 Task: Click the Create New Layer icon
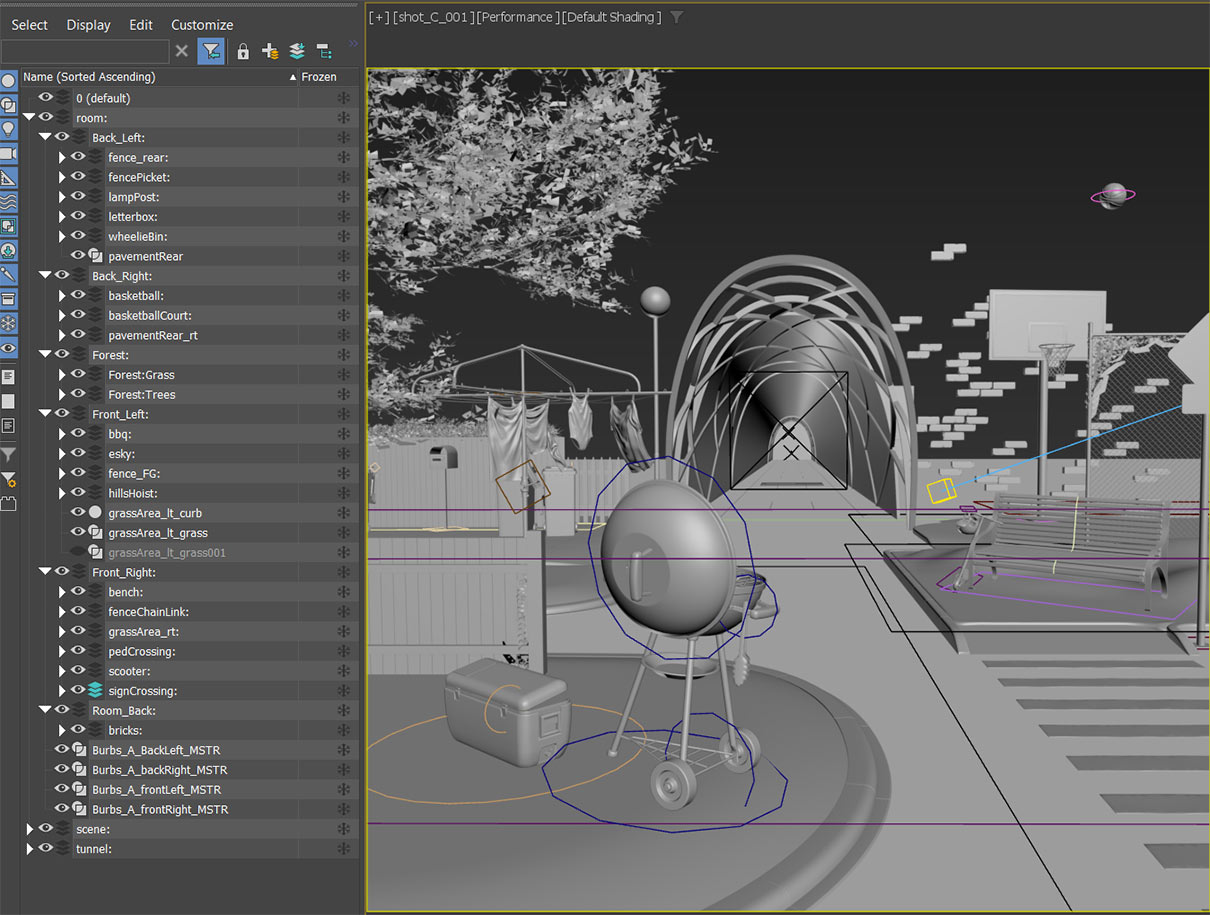tap(270, 52)
